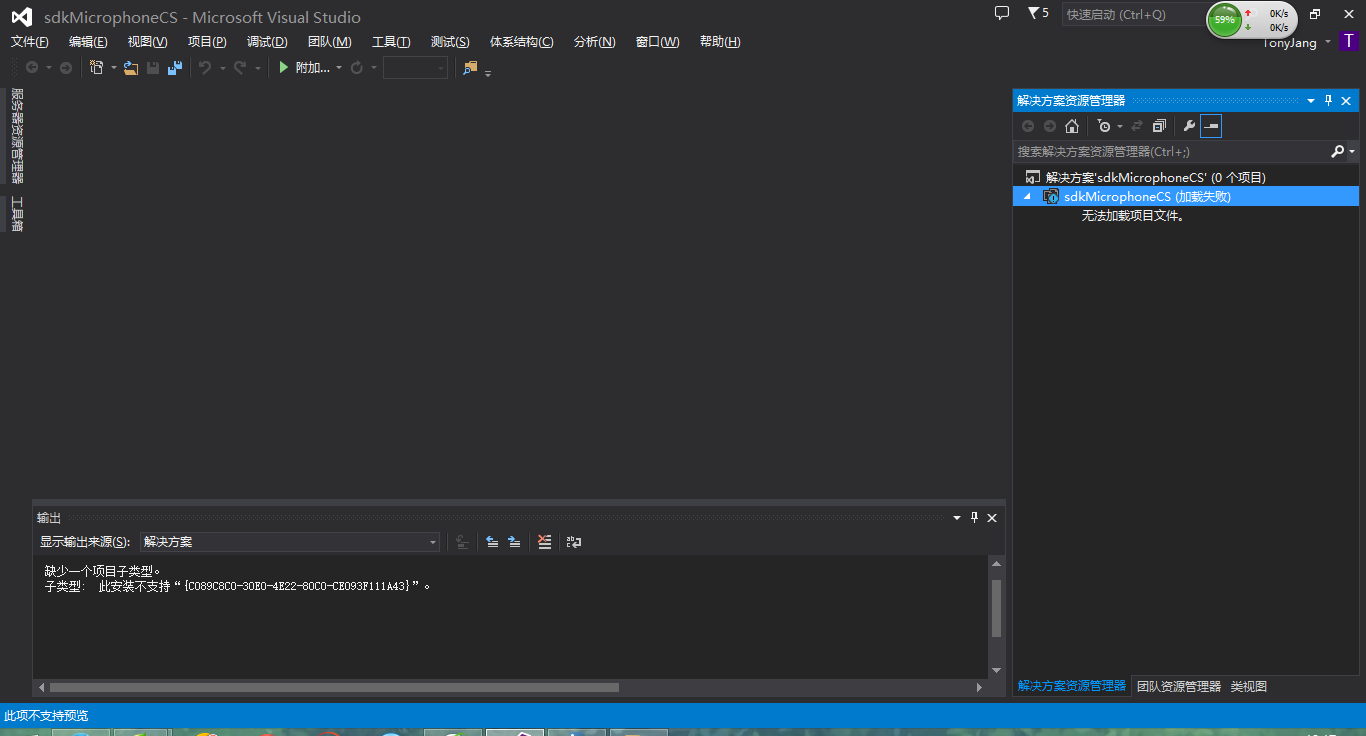The width and height of the screenshot is (1366, 736).
Task: Toggle auto-hide pin of Output panel
Action: pos(975,518)
